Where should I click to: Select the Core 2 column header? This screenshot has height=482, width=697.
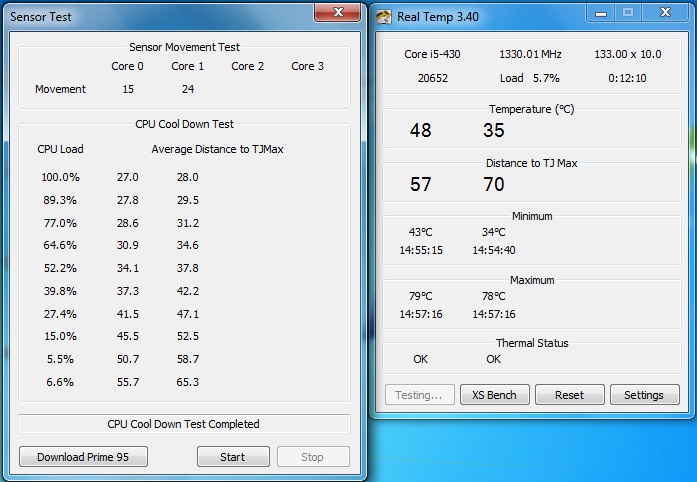click(247, 66)
